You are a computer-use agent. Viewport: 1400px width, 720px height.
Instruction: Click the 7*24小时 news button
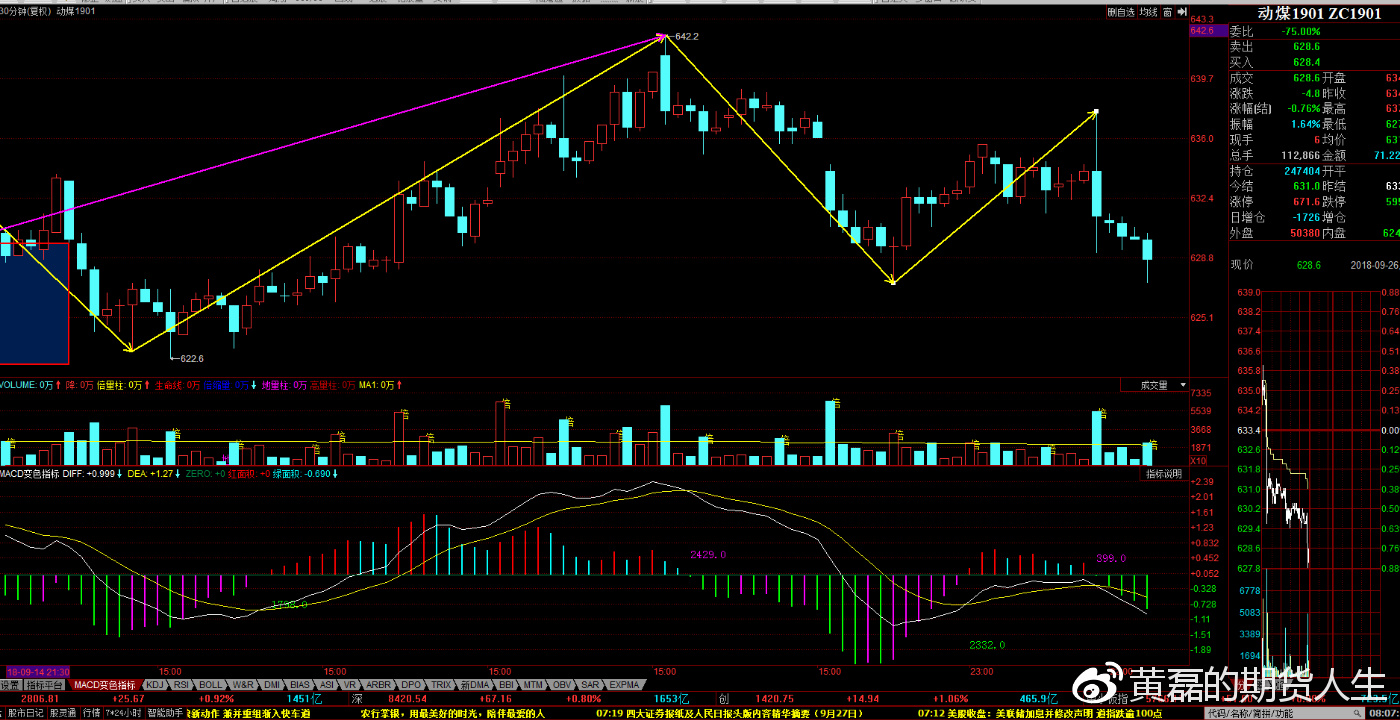coord(124,713)
